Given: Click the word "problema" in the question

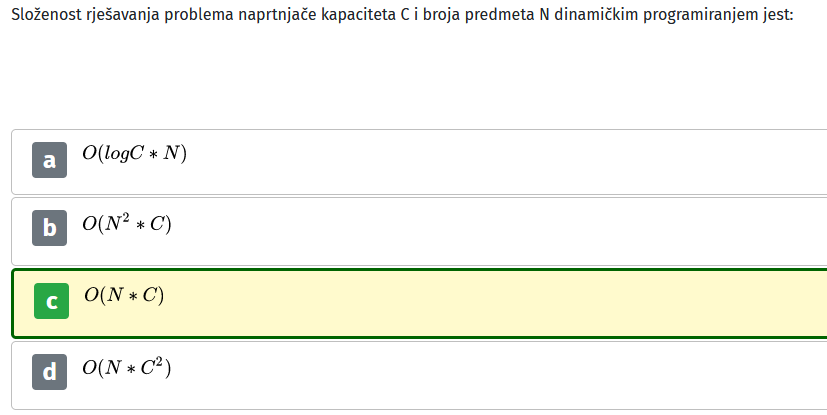Looking at the screenshot, I should click(199, 15).
